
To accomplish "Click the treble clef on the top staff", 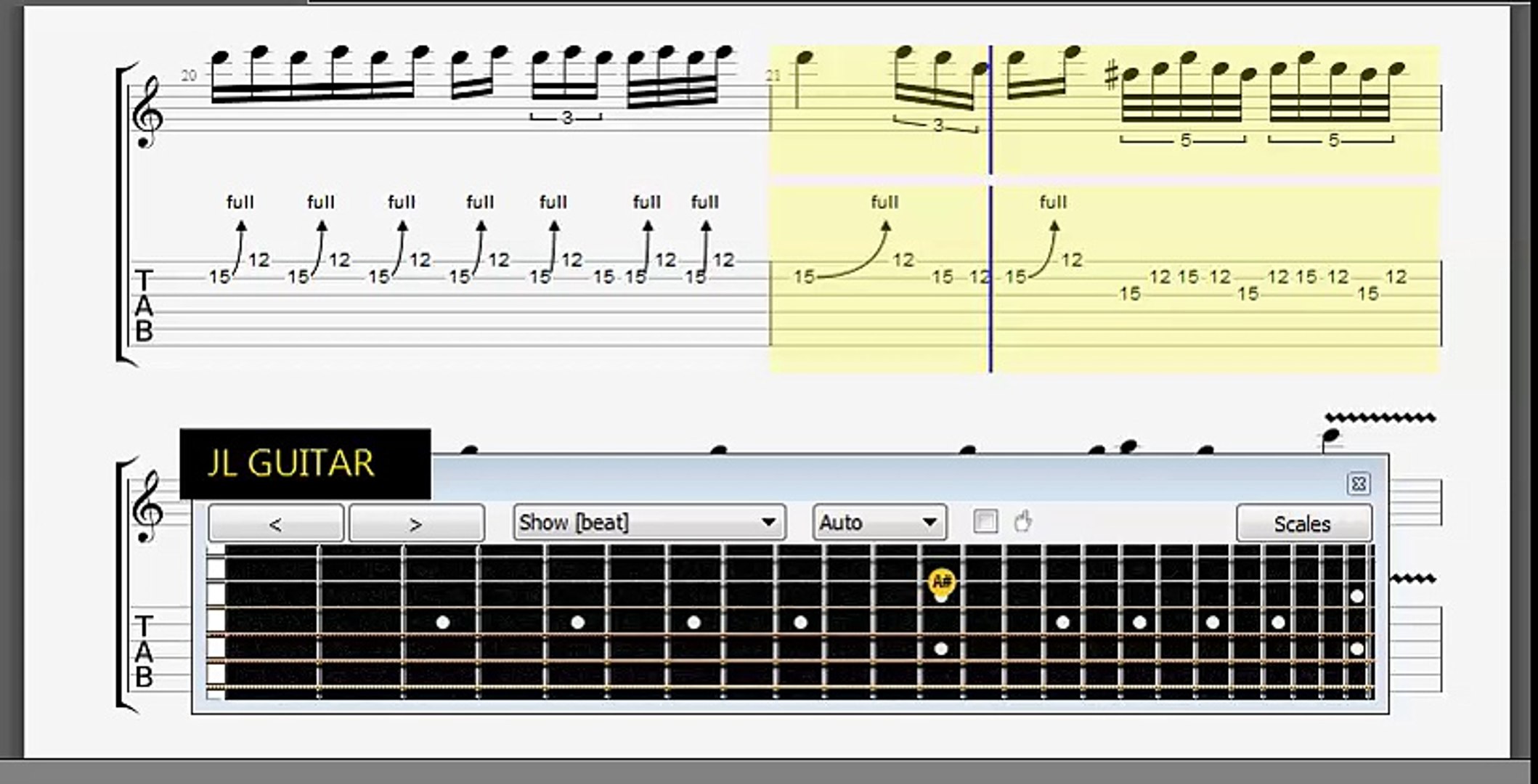I will click(148, 114).
